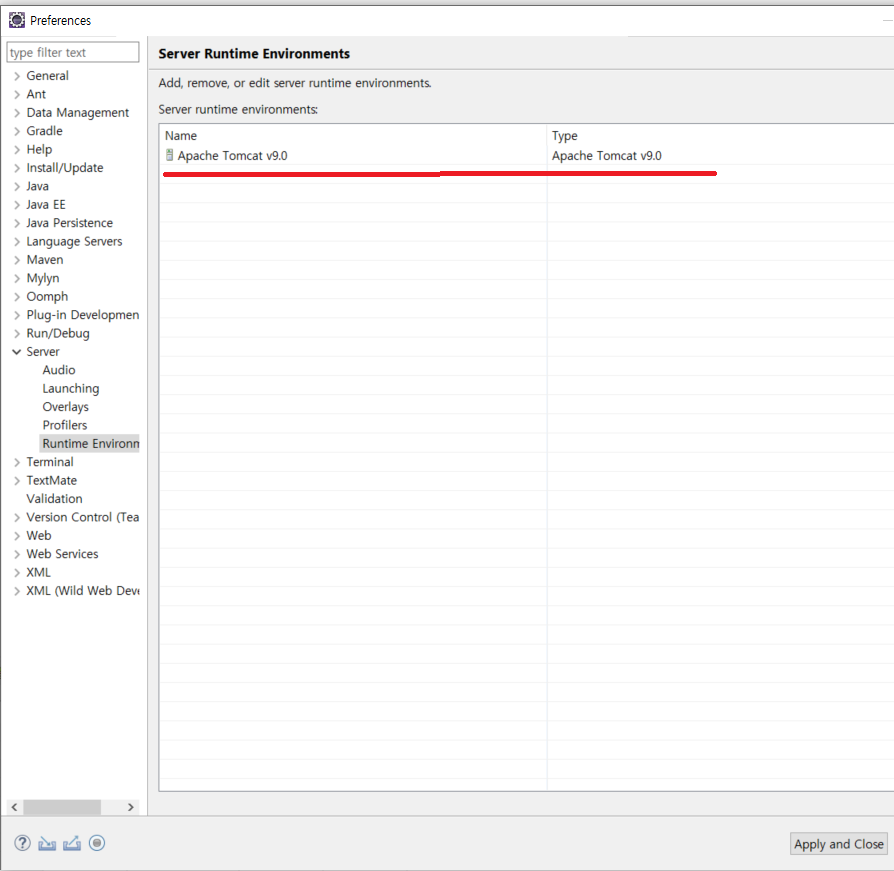The width and height of the screenshot is (894, 871).
Task: Select Launching under Server
Action: point(71,389)
